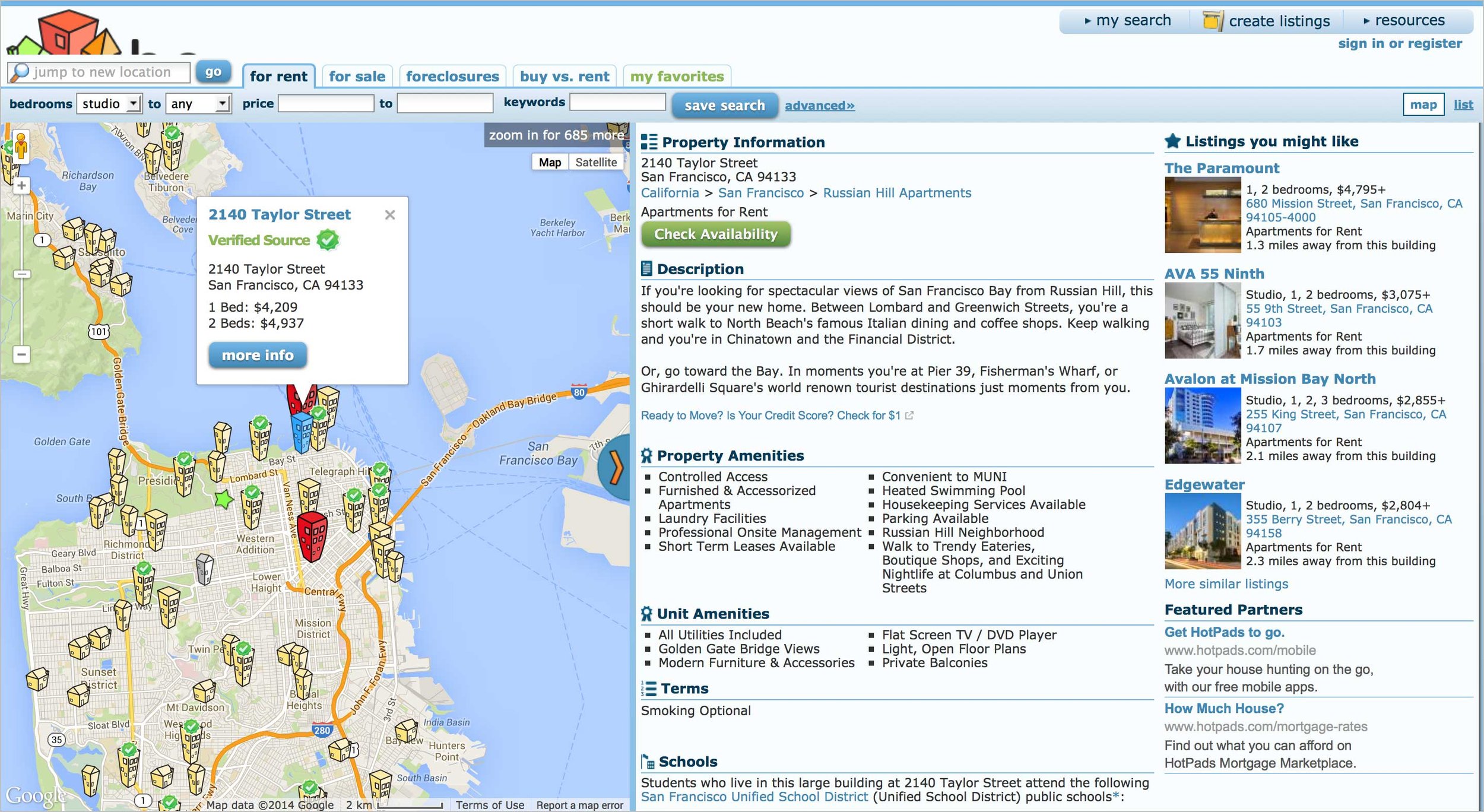Viewport: 1484px width, 812px height.
Task: Open the minimum bedrooms studio dropdown
Action: 110,104
